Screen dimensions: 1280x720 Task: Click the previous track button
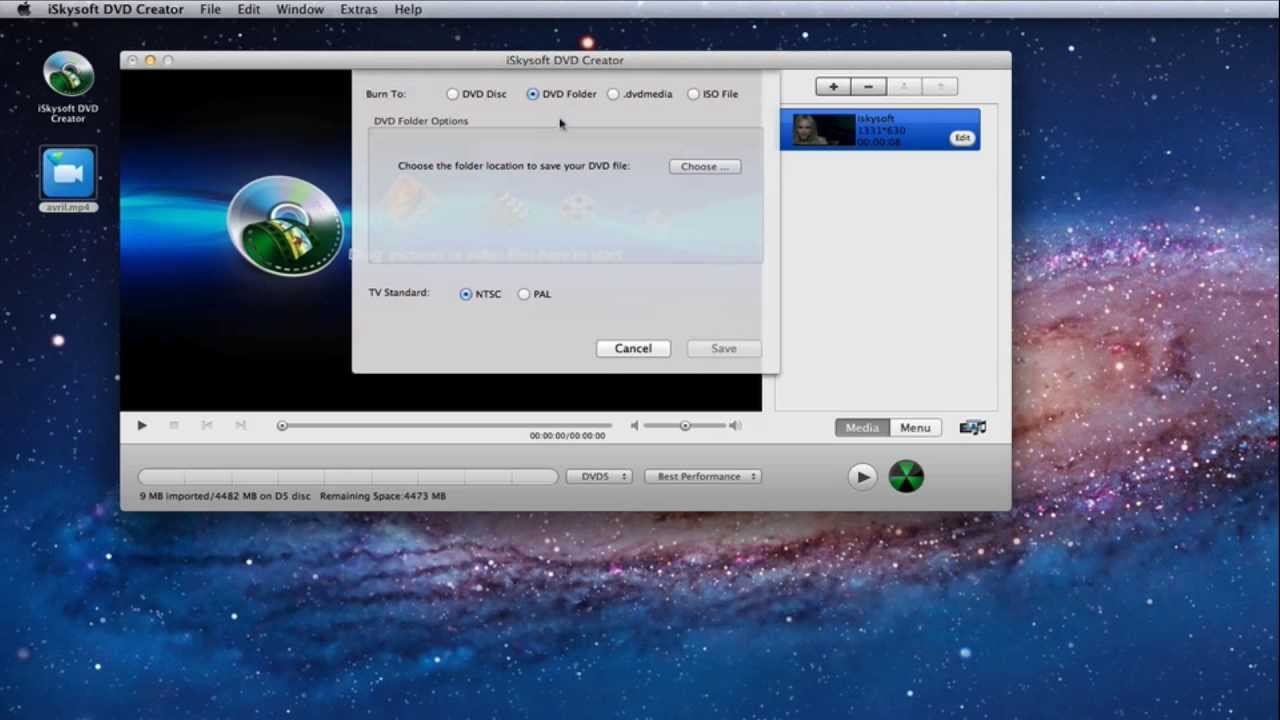[x=207, y=425]
